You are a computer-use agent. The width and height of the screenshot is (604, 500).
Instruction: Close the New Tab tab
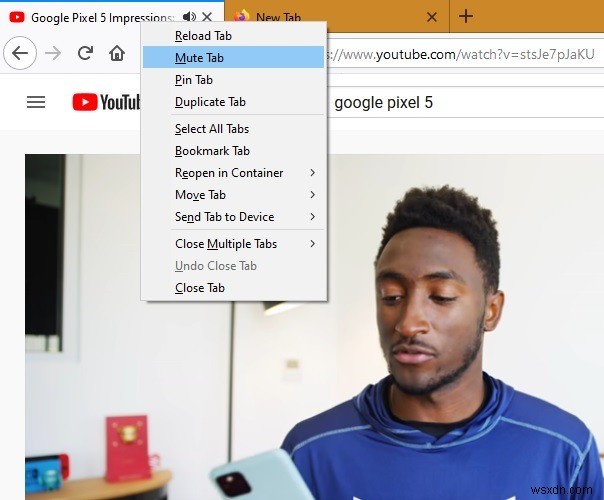pyautogui.click(x=432, y=17)
